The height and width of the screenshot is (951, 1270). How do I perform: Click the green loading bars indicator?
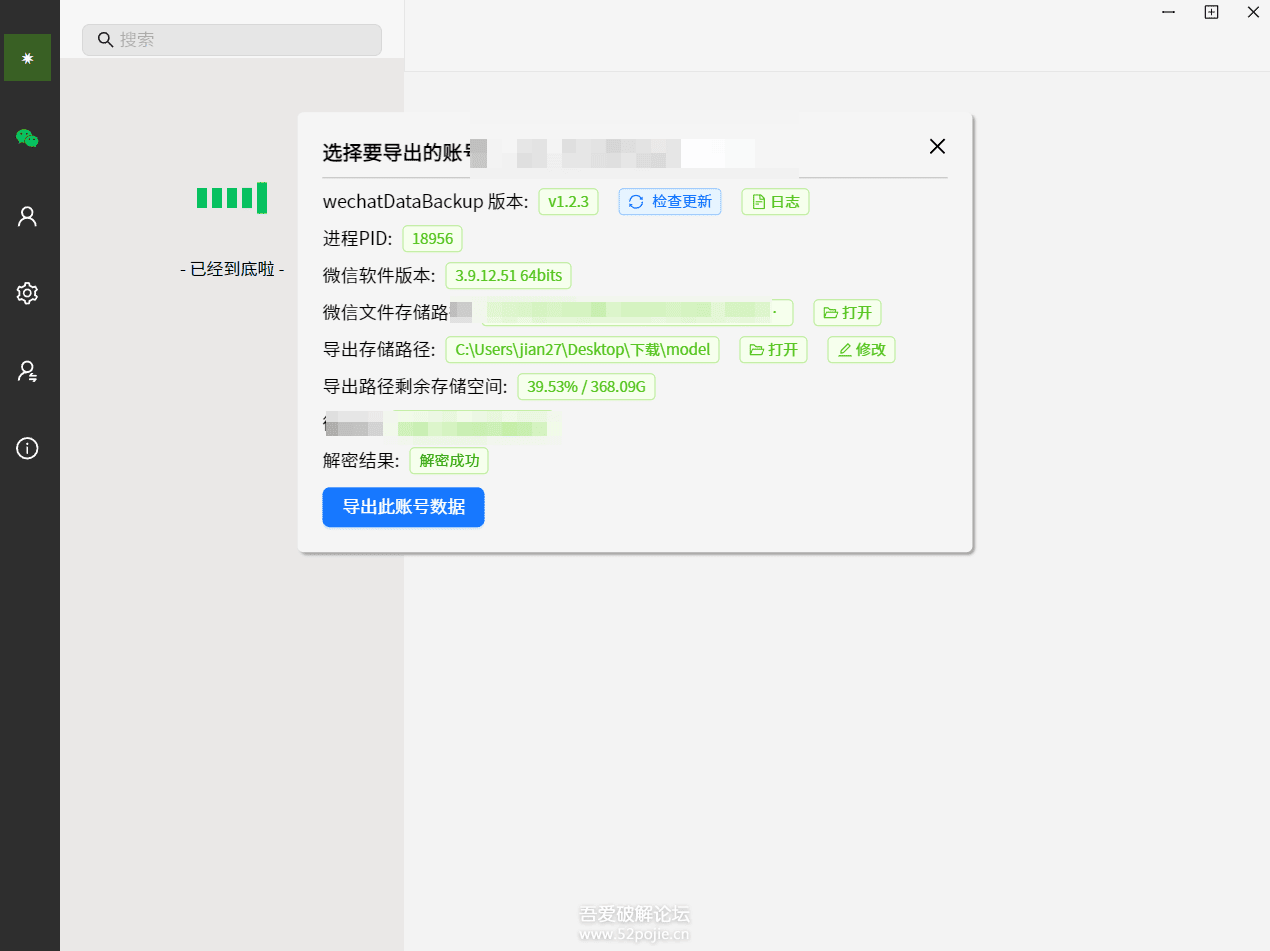[232, 197]
